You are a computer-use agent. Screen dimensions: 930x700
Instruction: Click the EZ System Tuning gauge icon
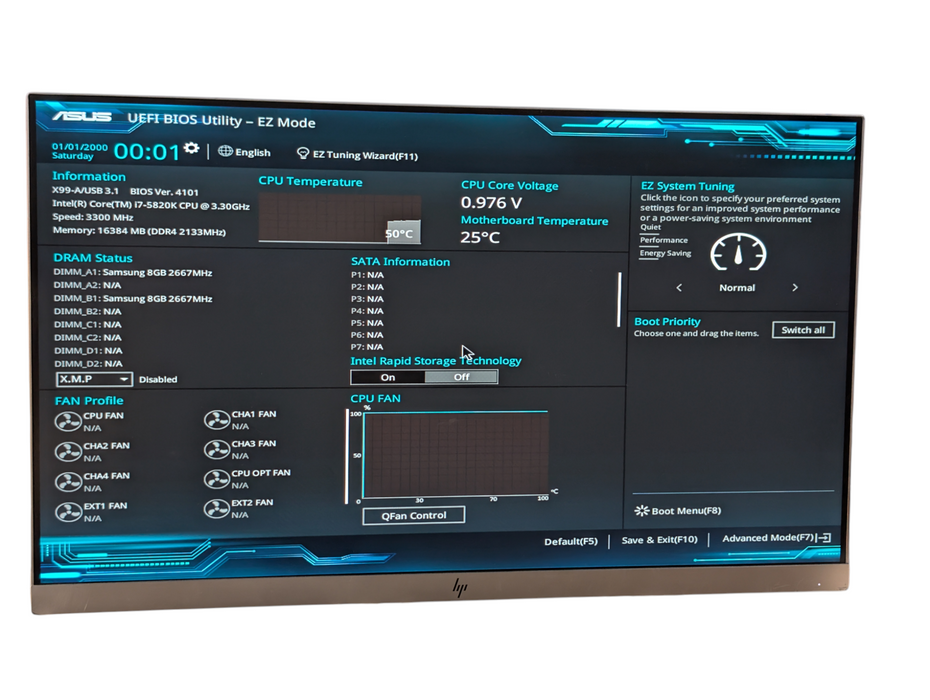[x=738, y=254]
